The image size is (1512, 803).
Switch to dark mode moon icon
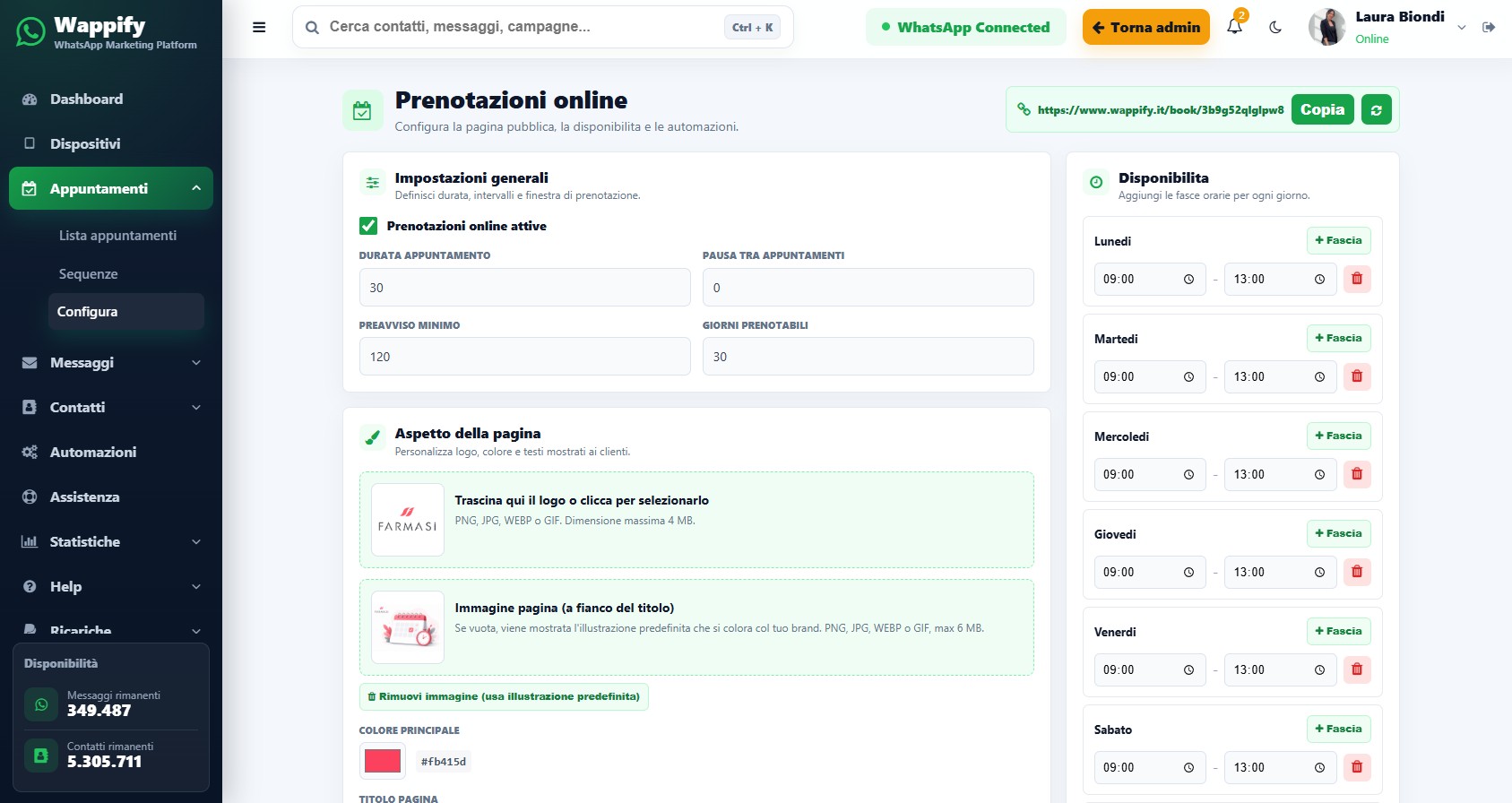(x=1275, y=27)
